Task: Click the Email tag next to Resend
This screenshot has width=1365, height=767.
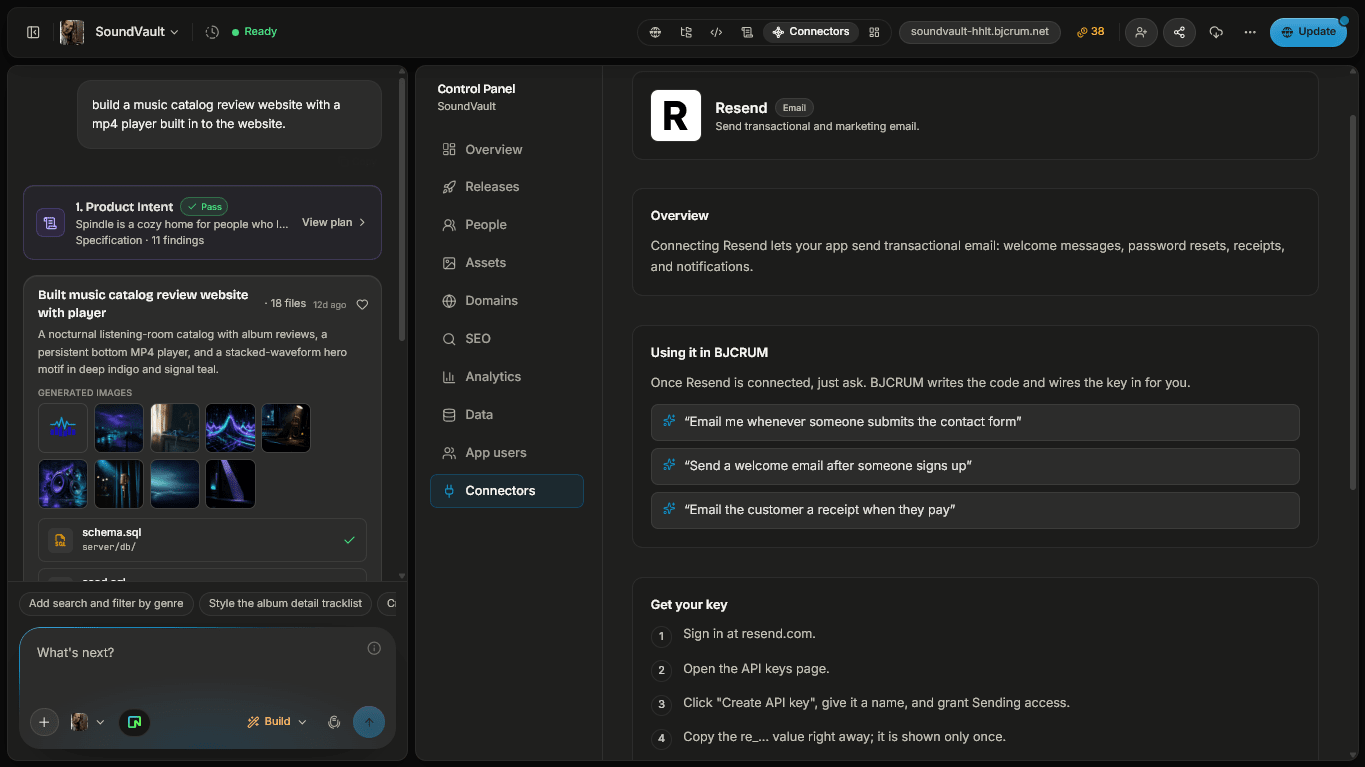Action: (x=795, y=108)
